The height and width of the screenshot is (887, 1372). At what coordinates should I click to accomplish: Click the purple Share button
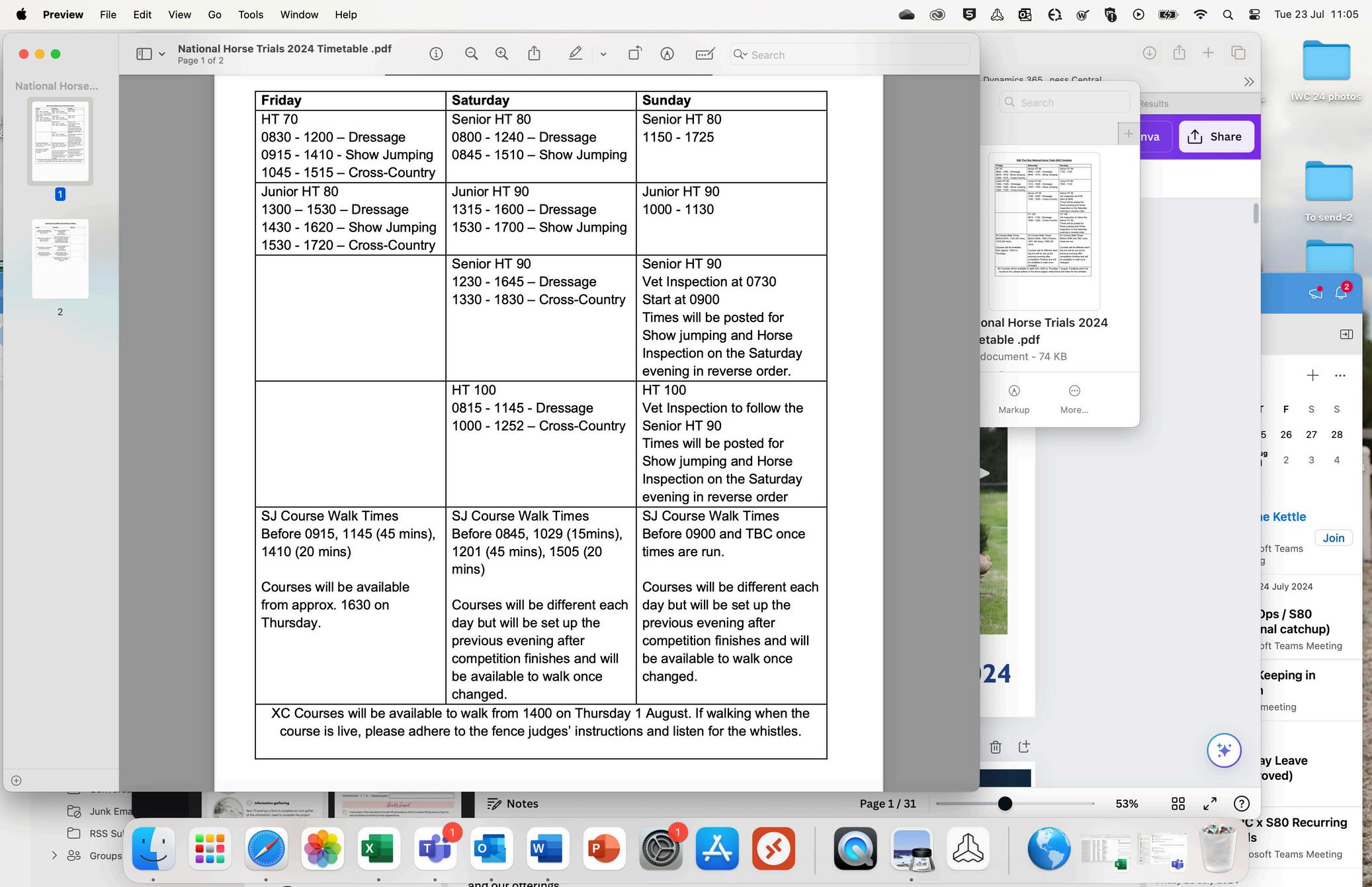pyautogui.click(x=1215, y=137)
